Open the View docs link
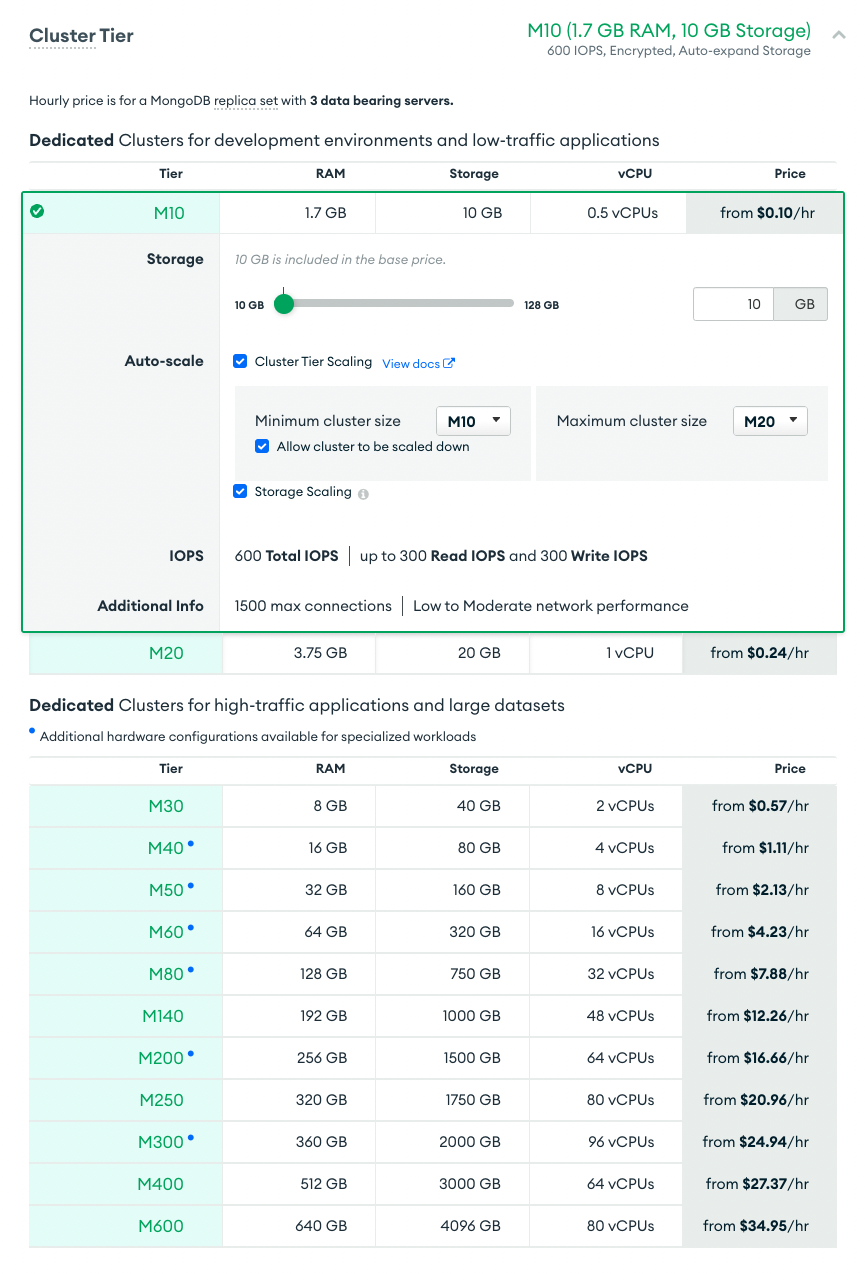865x1280 pixels. [413, 363]
